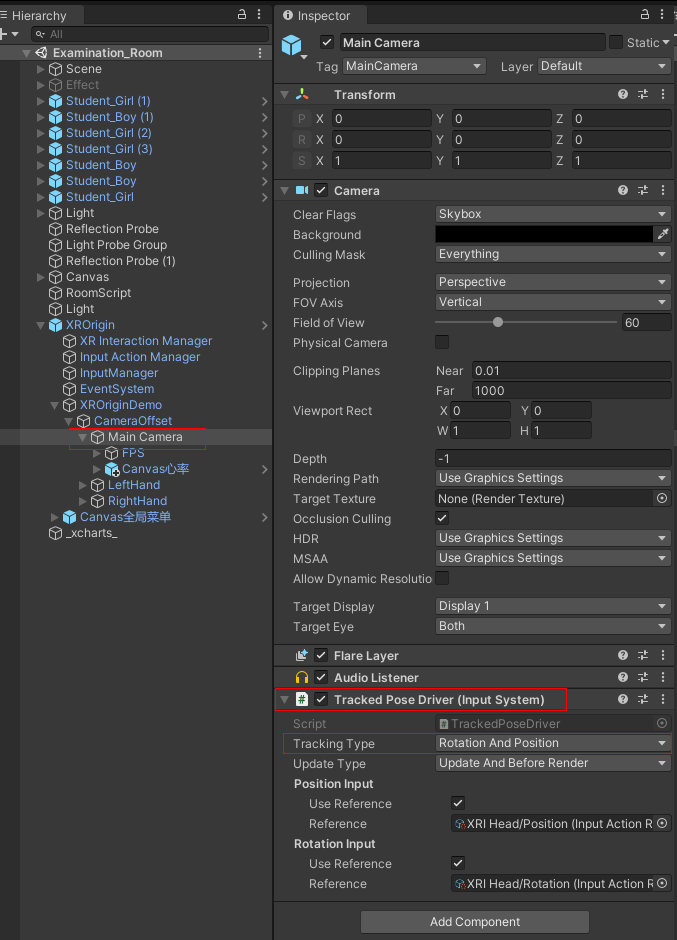The width and height of the screenshot is (677, 940).
Task: Toggle Flare Layer component enabled checkbox
Action: pos(321,655)
